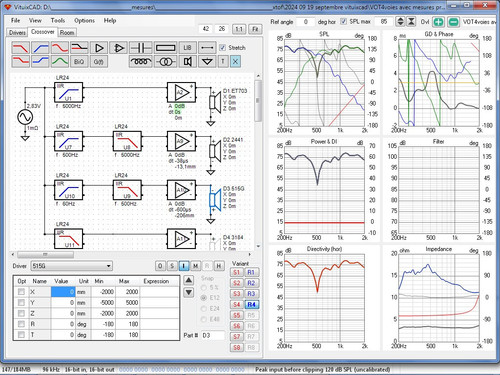The image size is (500, 375).
Task: Add a passive low-pass filter block (red, top row)
Action: tap(20, 48)
